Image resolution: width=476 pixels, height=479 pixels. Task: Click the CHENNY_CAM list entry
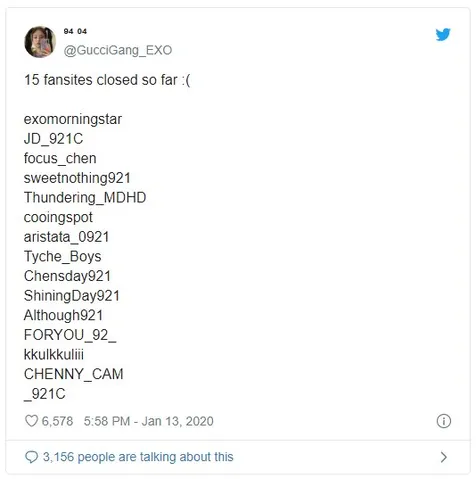coord(74,374)
